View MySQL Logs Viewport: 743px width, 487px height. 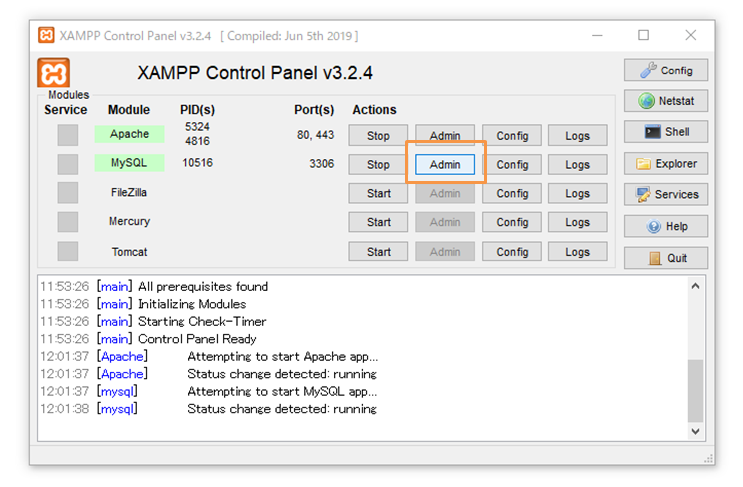pyautogui.click(x=578, y=164)
